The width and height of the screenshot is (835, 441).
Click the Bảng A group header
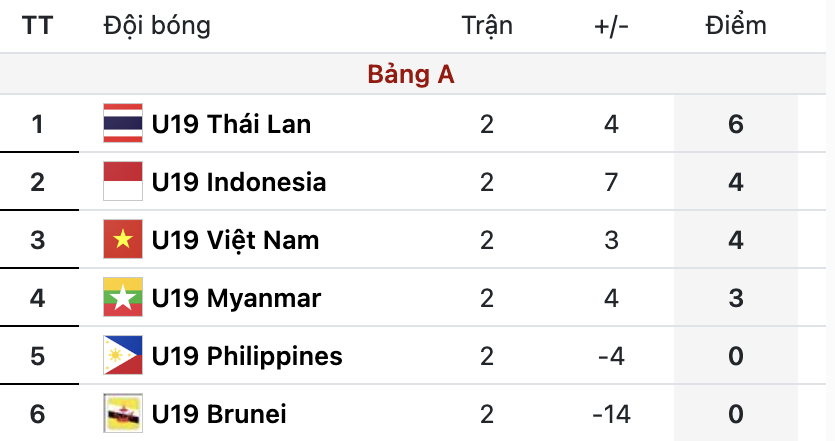(411, 75)
